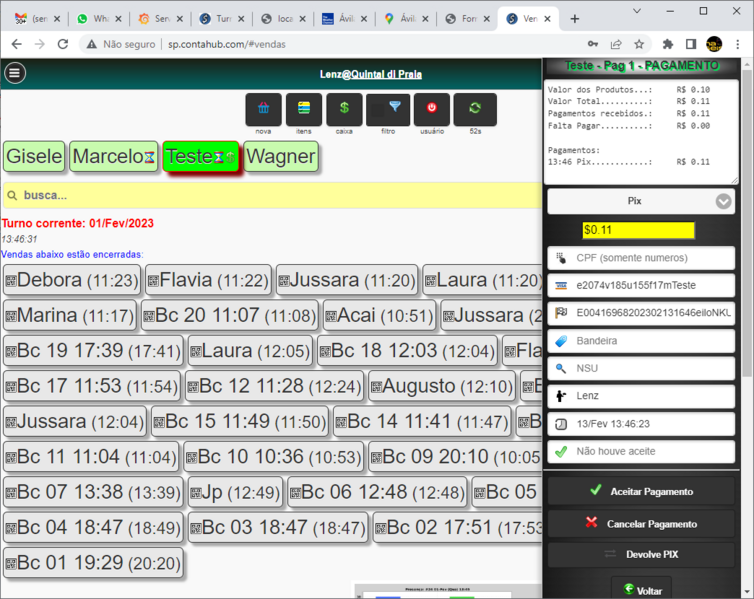Click the CPF input field
This screenshot has height=599, width=754.
(x=641, y=258)
